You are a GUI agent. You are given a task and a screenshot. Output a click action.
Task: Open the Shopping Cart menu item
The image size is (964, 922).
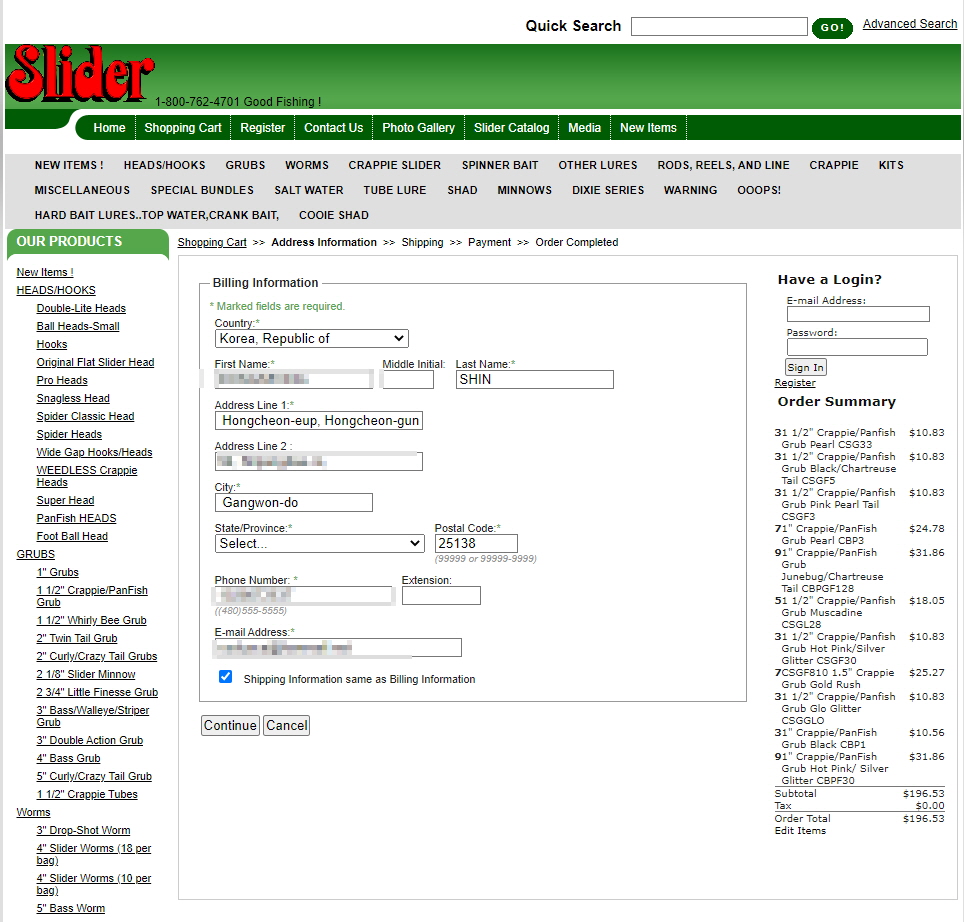pyautogui.click(x=183, y=128)
